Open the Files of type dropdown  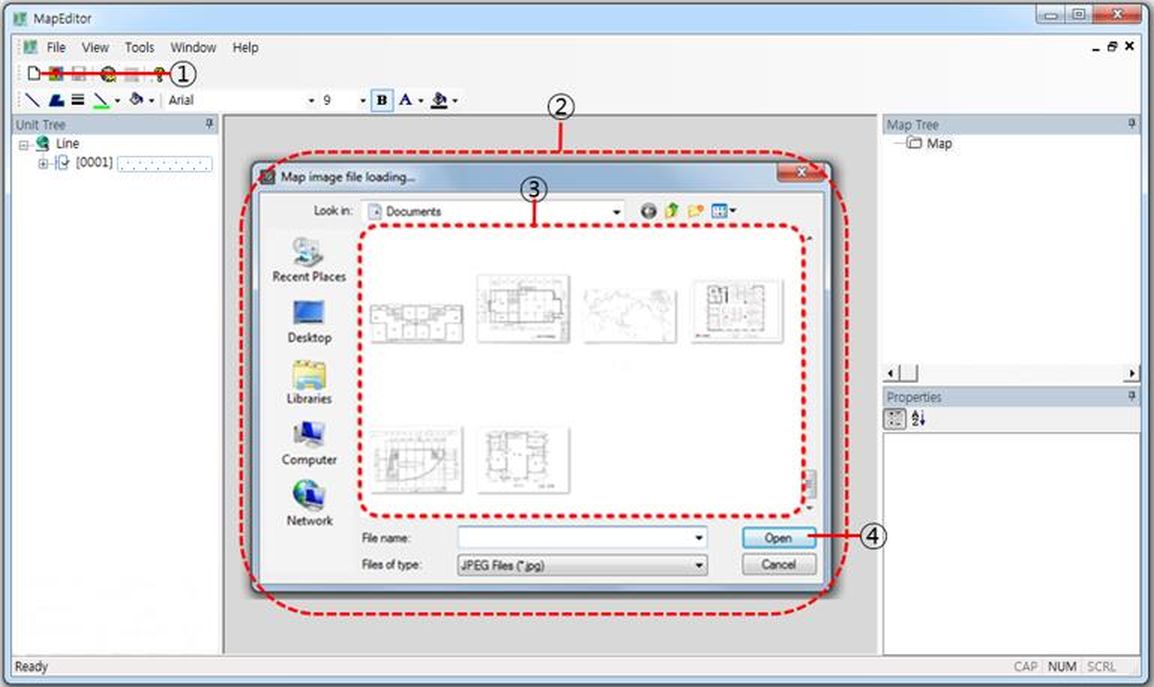[x=699, y=565]
